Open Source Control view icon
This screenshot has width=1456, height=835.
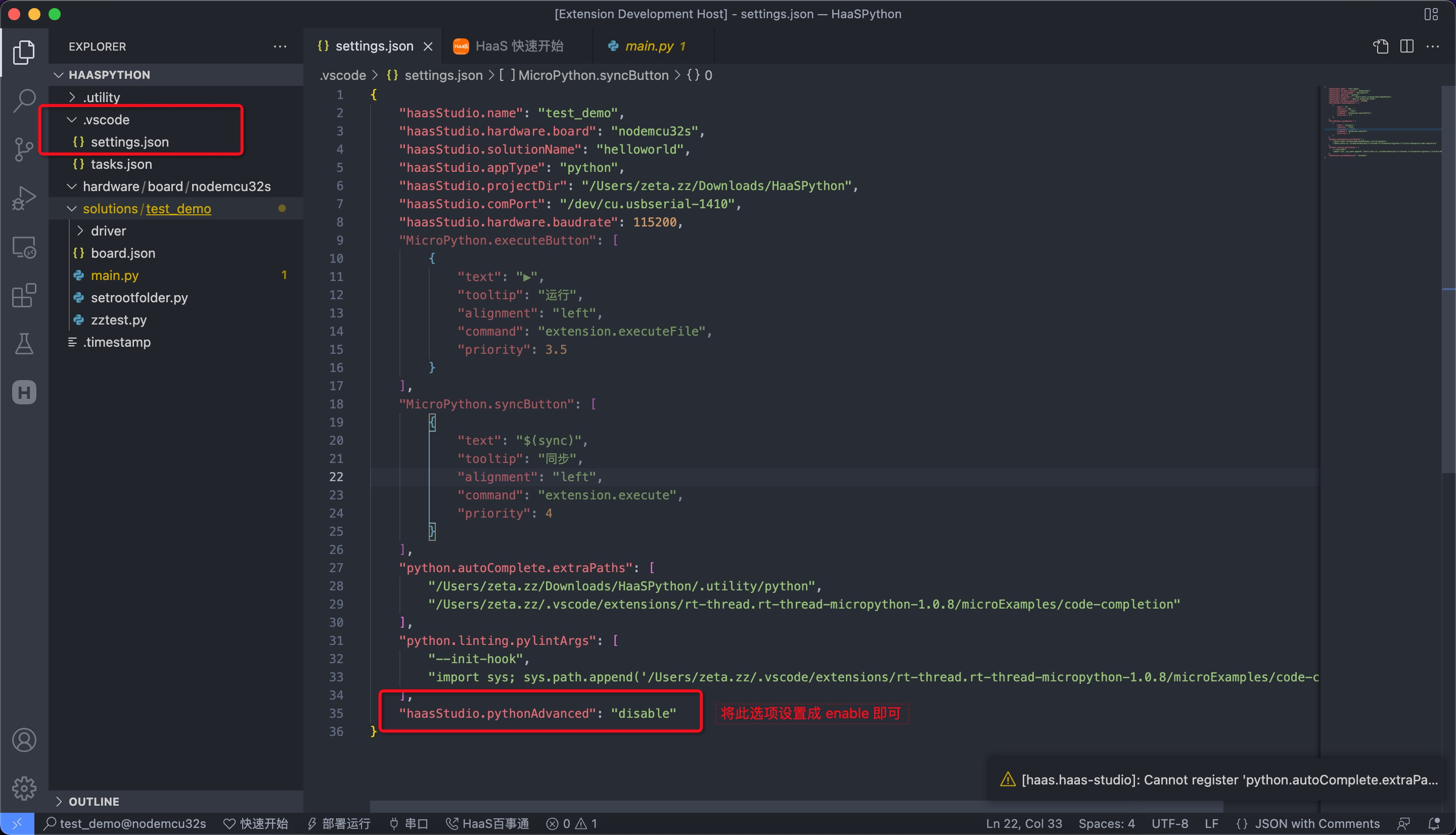(x=24, y=149)
